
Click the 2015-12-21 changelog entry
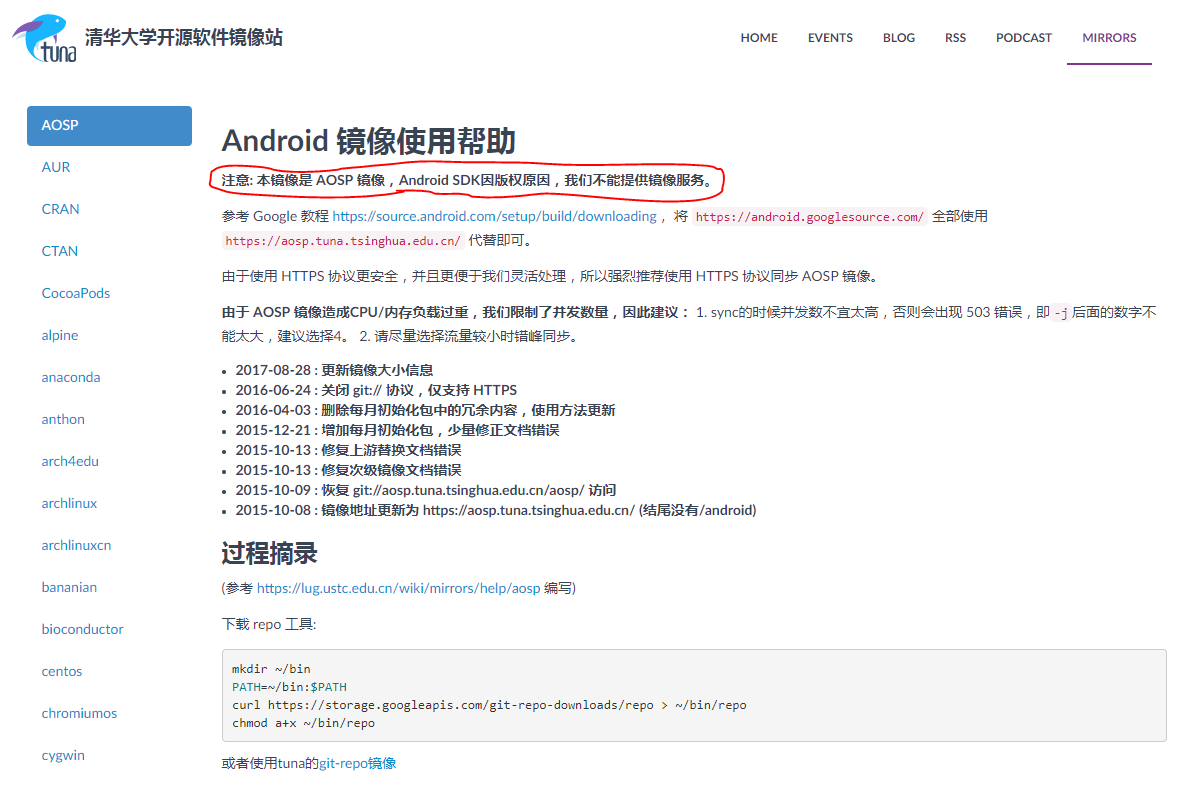point(397,431)
